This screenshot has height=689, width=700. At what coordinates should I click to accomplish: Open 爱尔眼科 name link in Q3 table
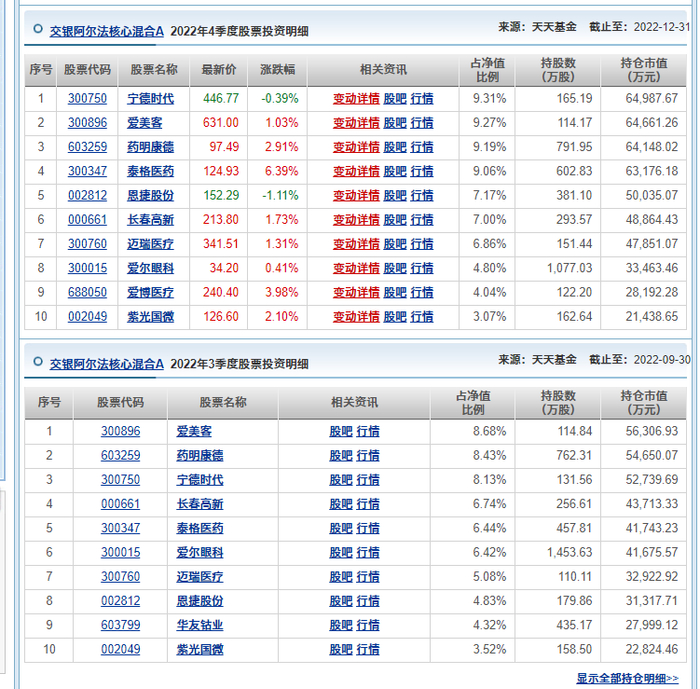(200, 552)
